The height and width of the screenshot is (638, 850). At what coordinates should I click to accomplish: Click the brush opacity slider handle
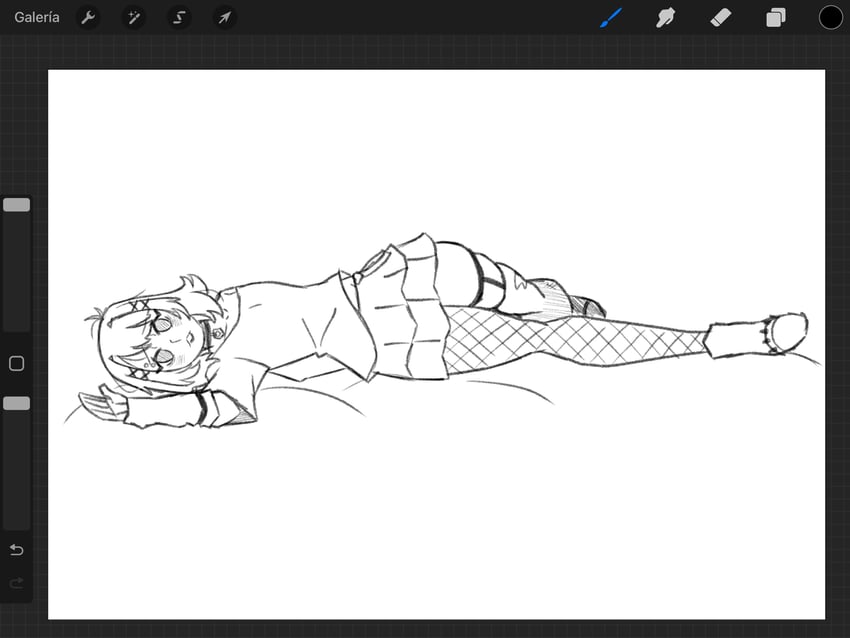pos(17,403)
